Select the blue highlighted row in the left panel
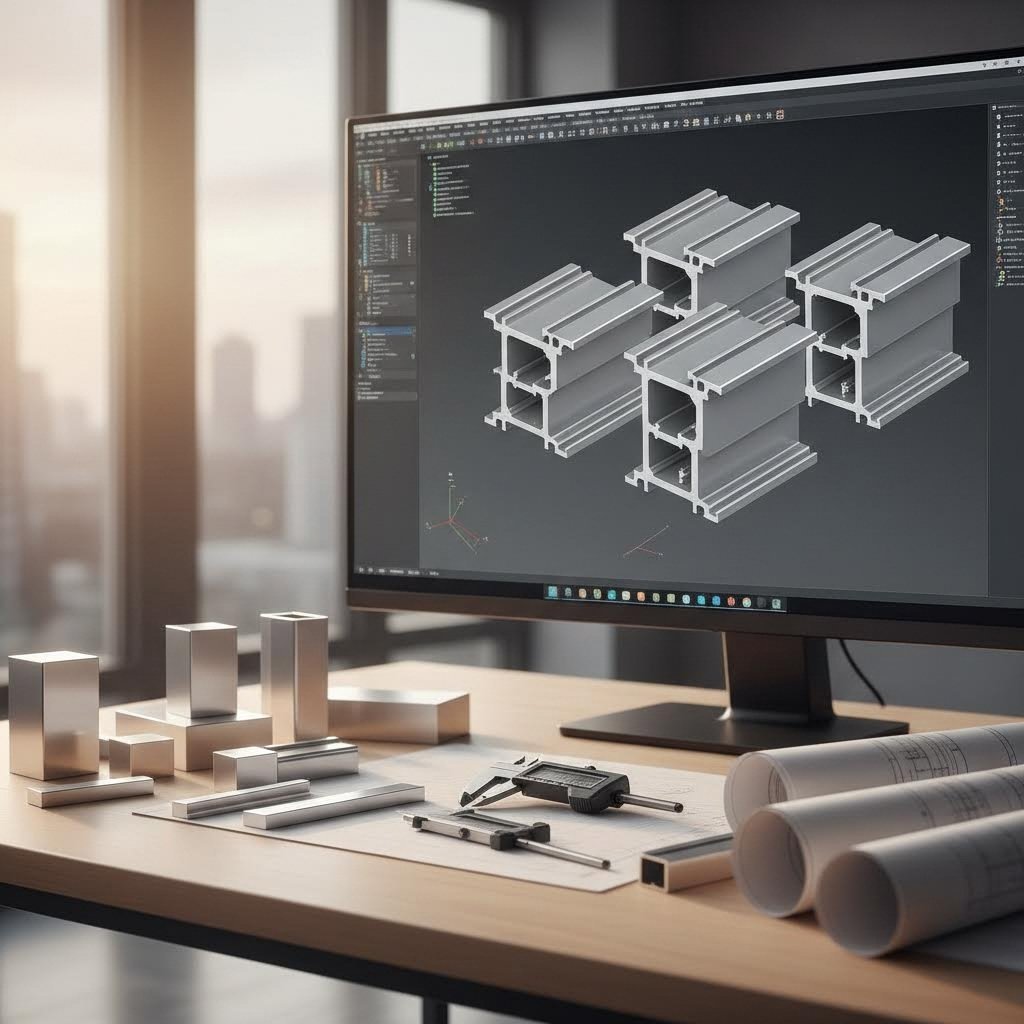 (x=386, y=332)
